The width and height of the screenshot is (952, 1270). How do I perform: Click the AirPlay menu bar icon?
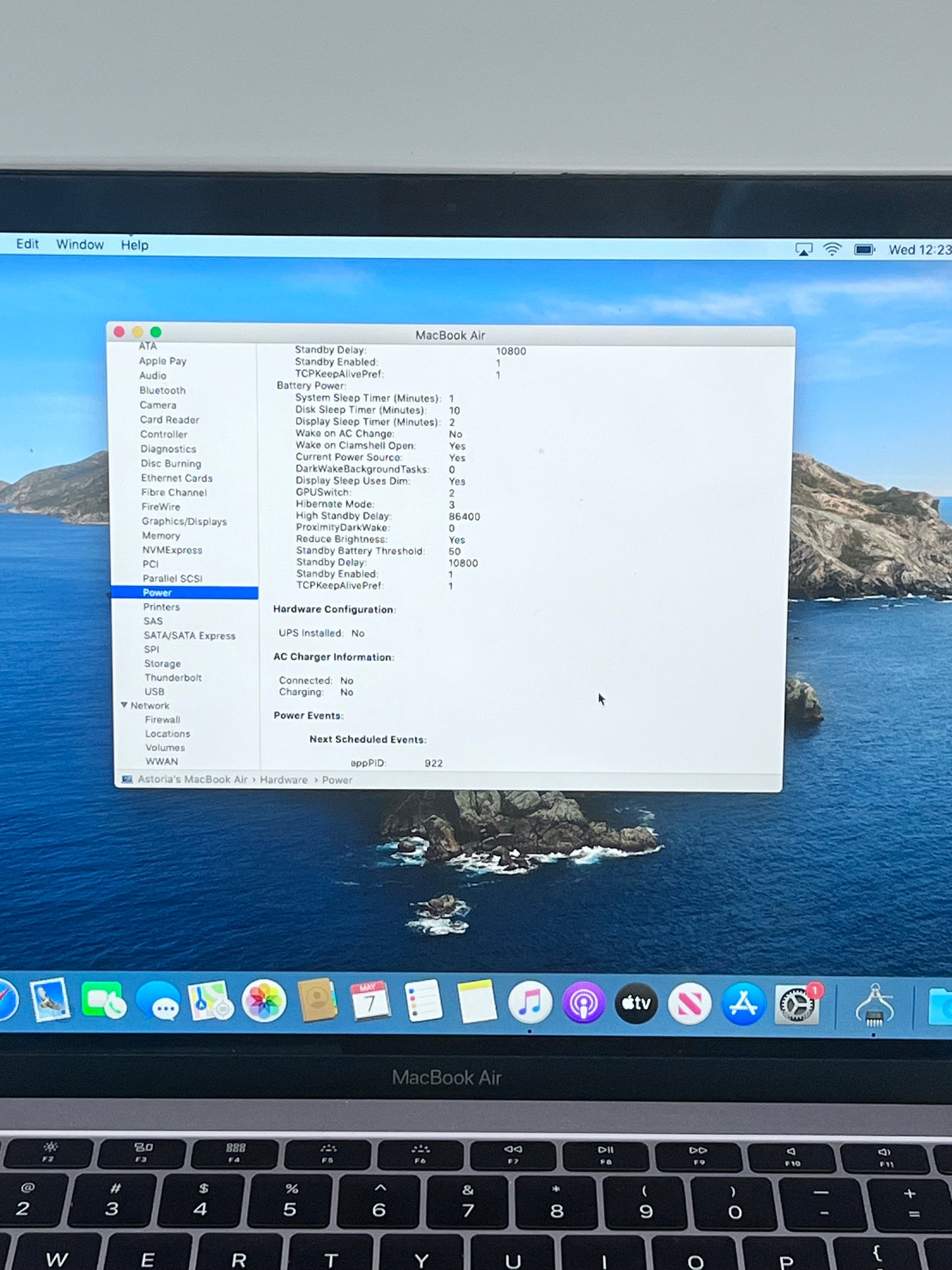click(x=804, y=250)
